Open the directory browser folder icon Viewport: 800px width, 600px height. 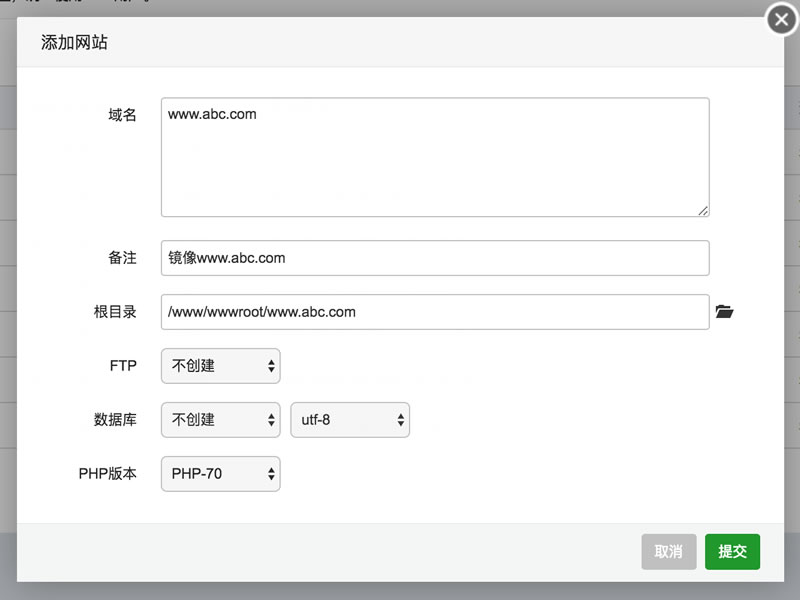pos(725,312)
